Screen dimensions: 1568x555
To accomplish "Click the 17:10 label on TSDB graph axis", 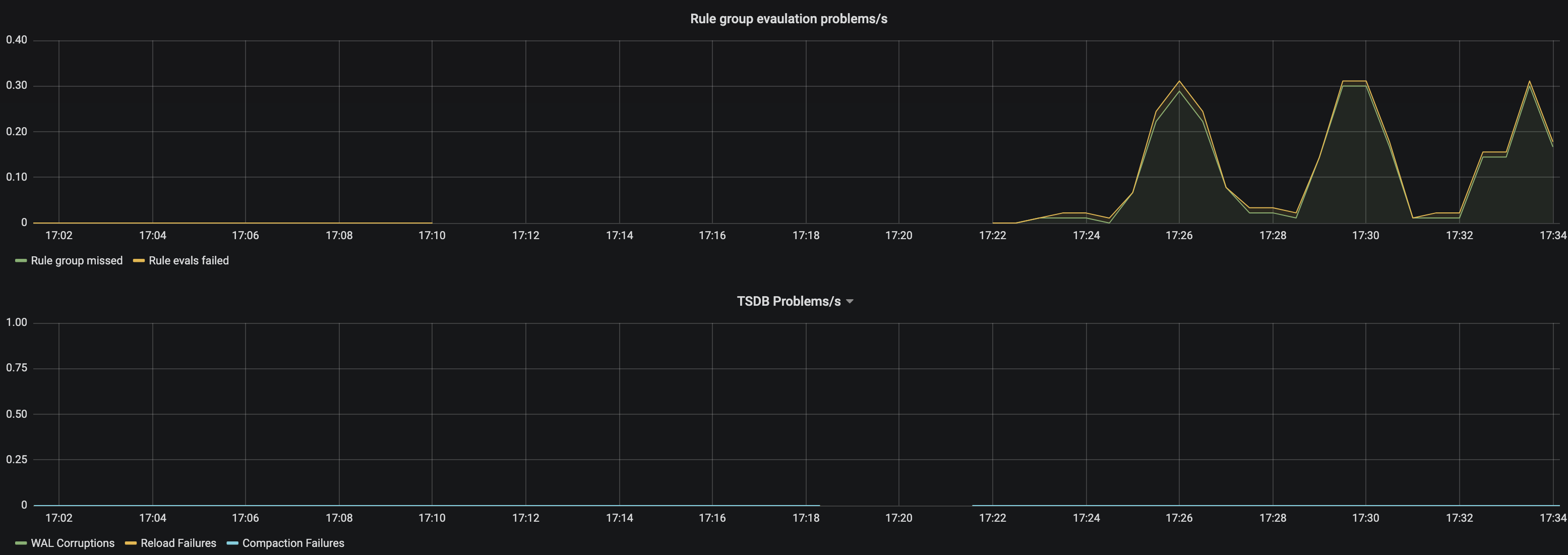I will (x=432, y=519).
